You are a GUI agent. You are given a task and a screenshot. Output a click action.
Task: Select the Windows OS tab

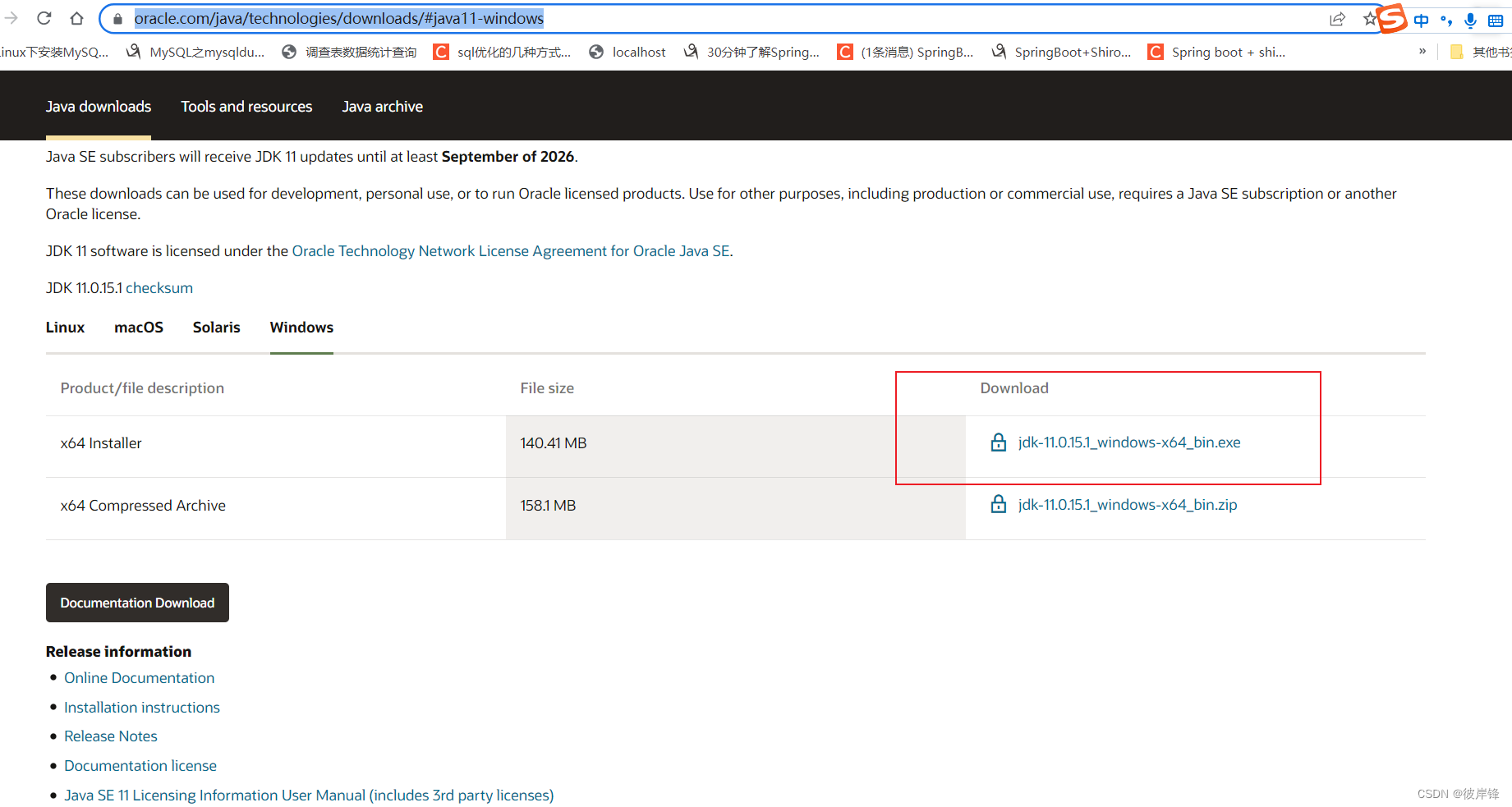coord(301,328)
